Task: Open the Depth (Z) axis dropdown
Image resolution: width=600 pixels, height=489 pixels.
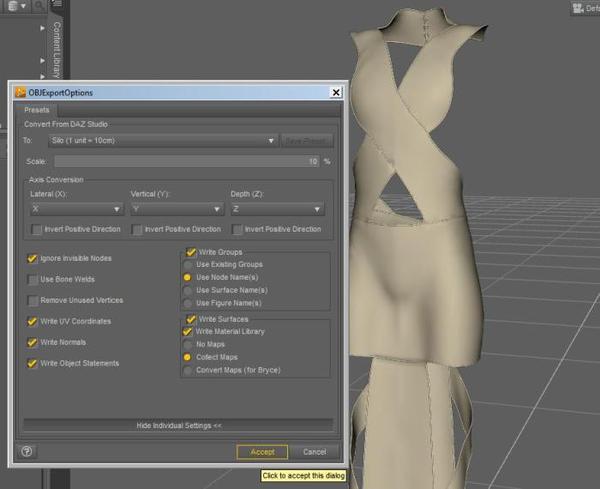Action: coord(277,209)
